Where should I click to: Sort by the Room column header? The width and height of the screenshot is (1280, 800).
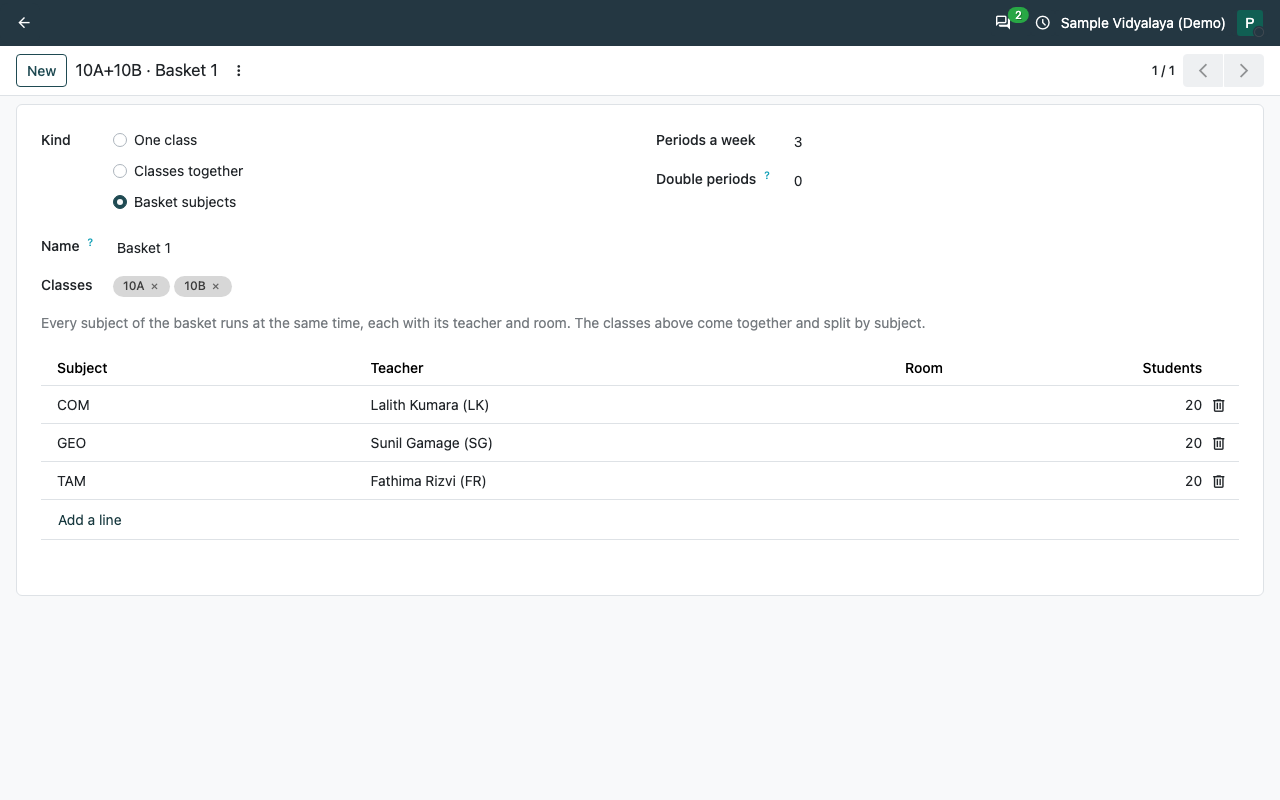click(x=924, y=368)
